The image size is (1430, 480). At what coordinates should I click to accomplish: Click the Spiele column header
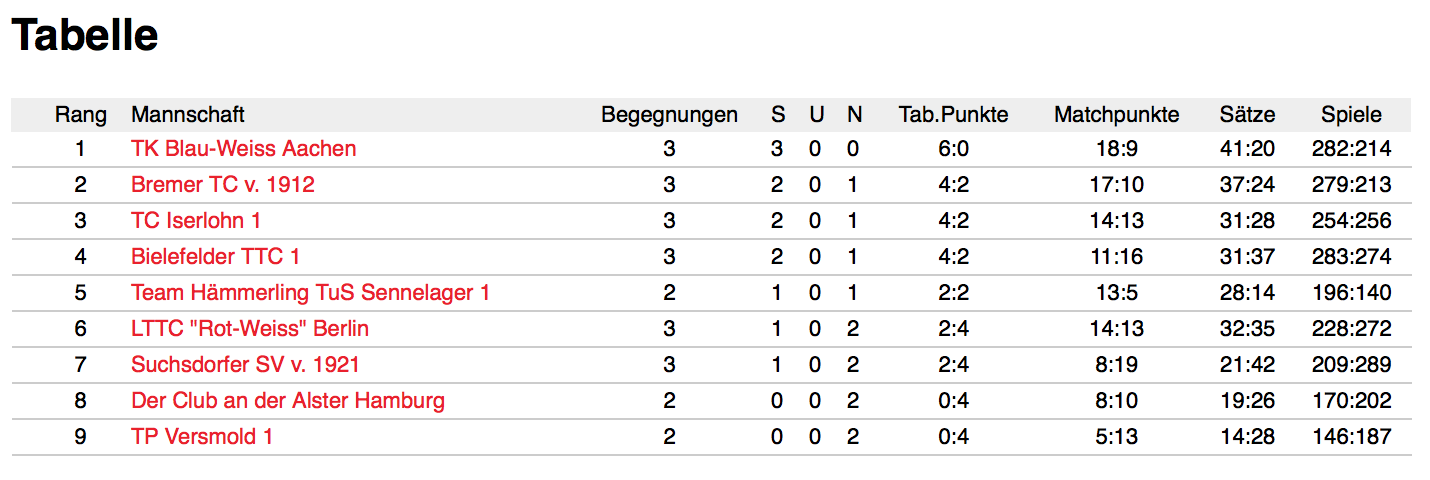(x=1351, y=115)
